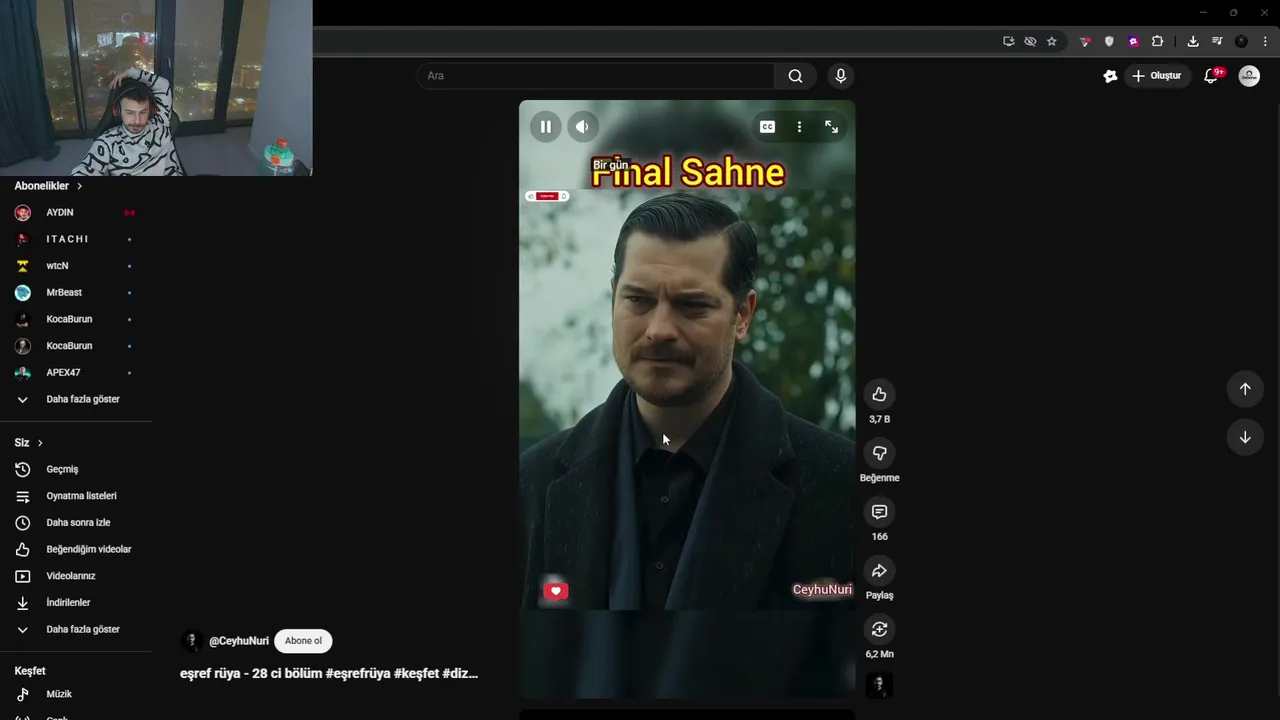Go to next Short with down arrow
The image size is (1280, 720).
(x=1245, y=437)
